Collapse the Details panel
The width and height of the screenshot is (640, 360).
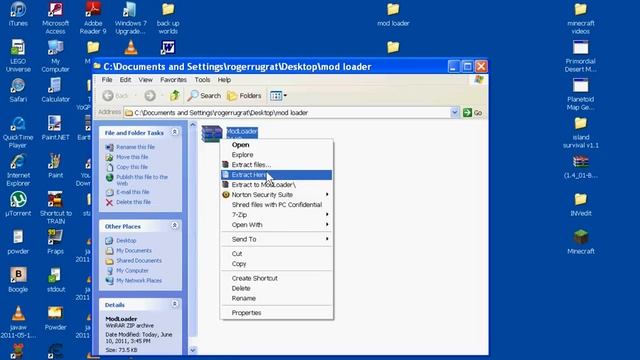tap(174, 304)
